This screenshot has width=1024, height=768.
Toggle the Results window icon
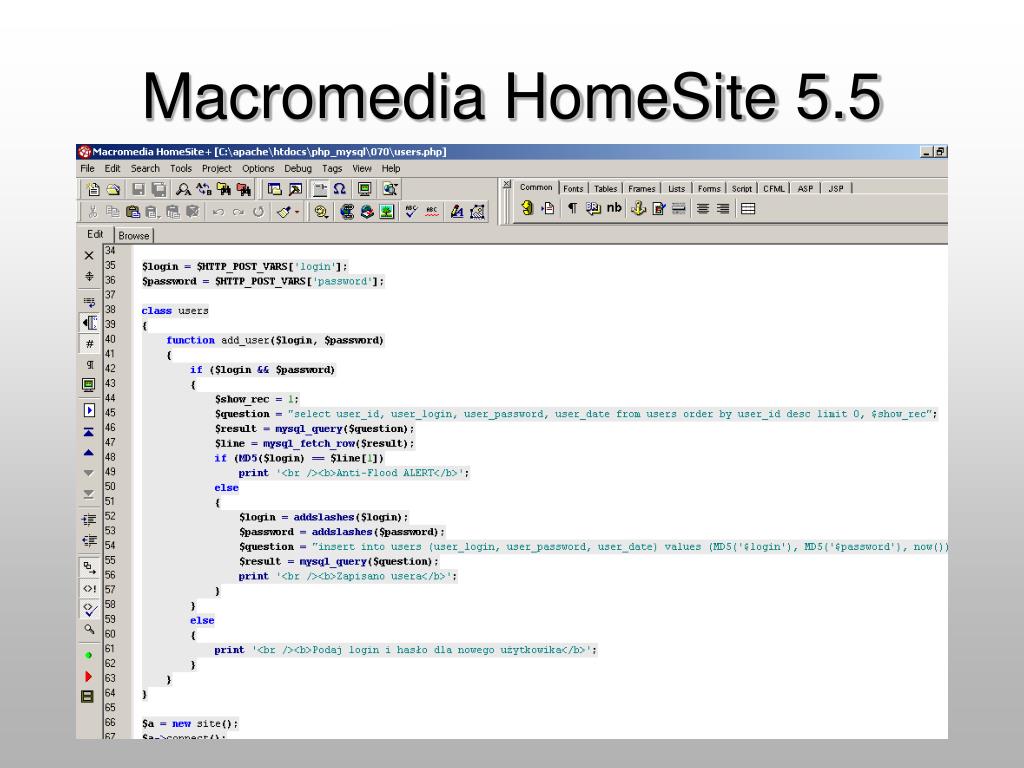point(295,189)
